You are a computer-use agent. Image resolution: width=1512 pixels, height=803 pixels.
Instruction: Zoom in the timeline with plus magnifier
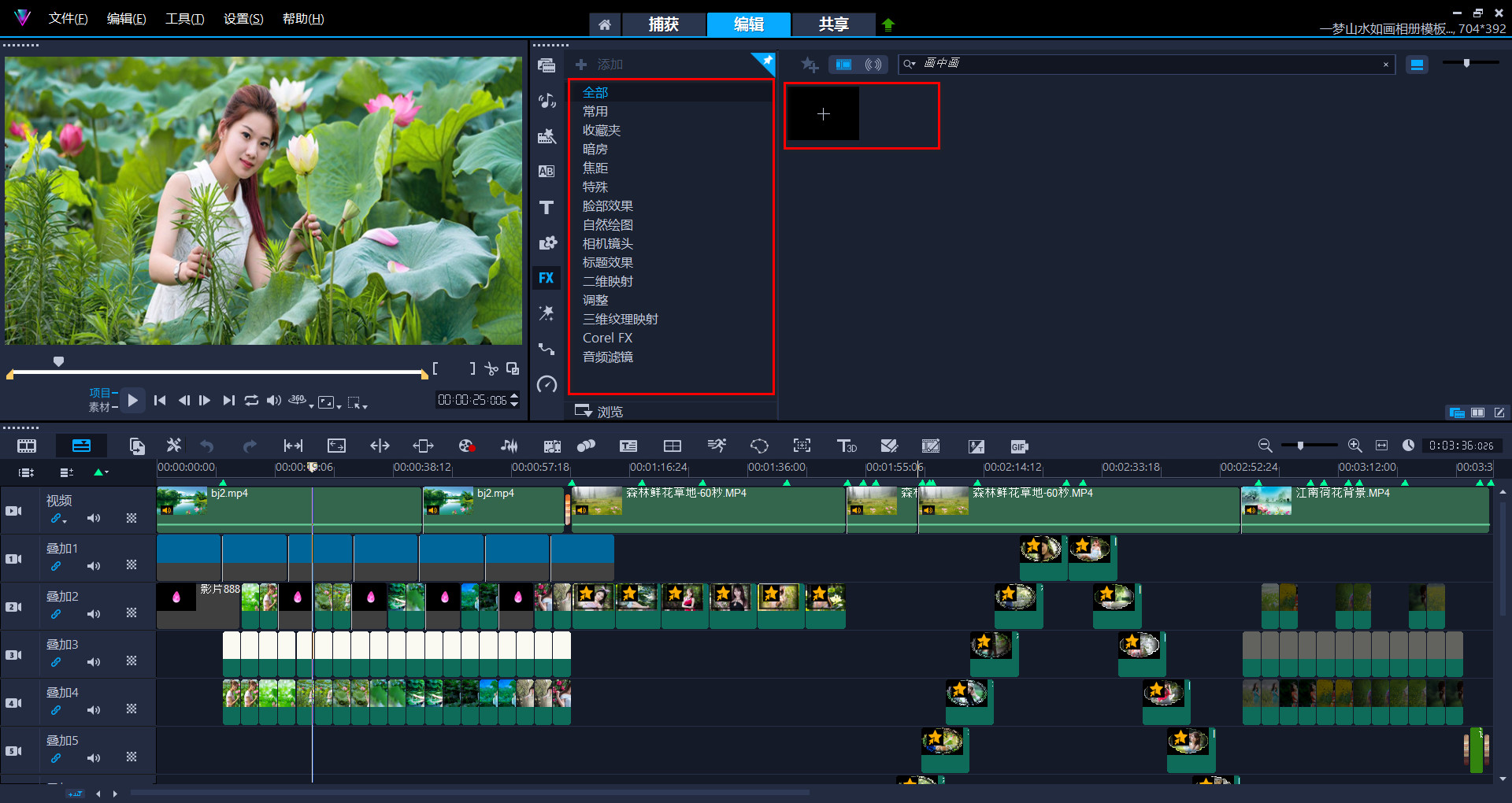pos(1354,446)
